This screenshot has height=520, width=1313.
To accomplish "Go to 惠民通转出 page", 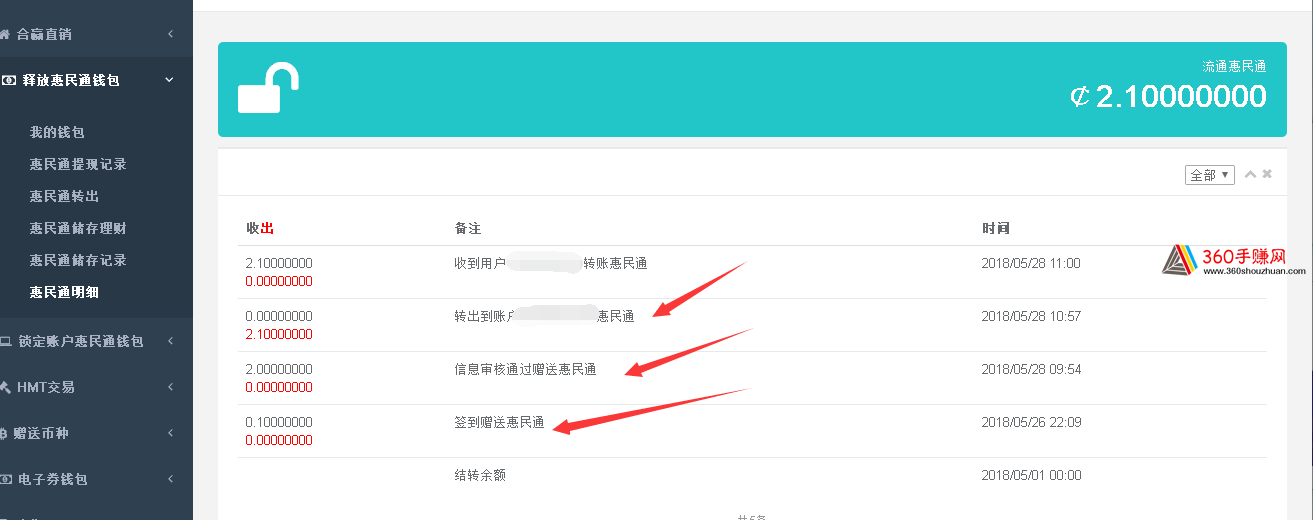I will [64, 196].
